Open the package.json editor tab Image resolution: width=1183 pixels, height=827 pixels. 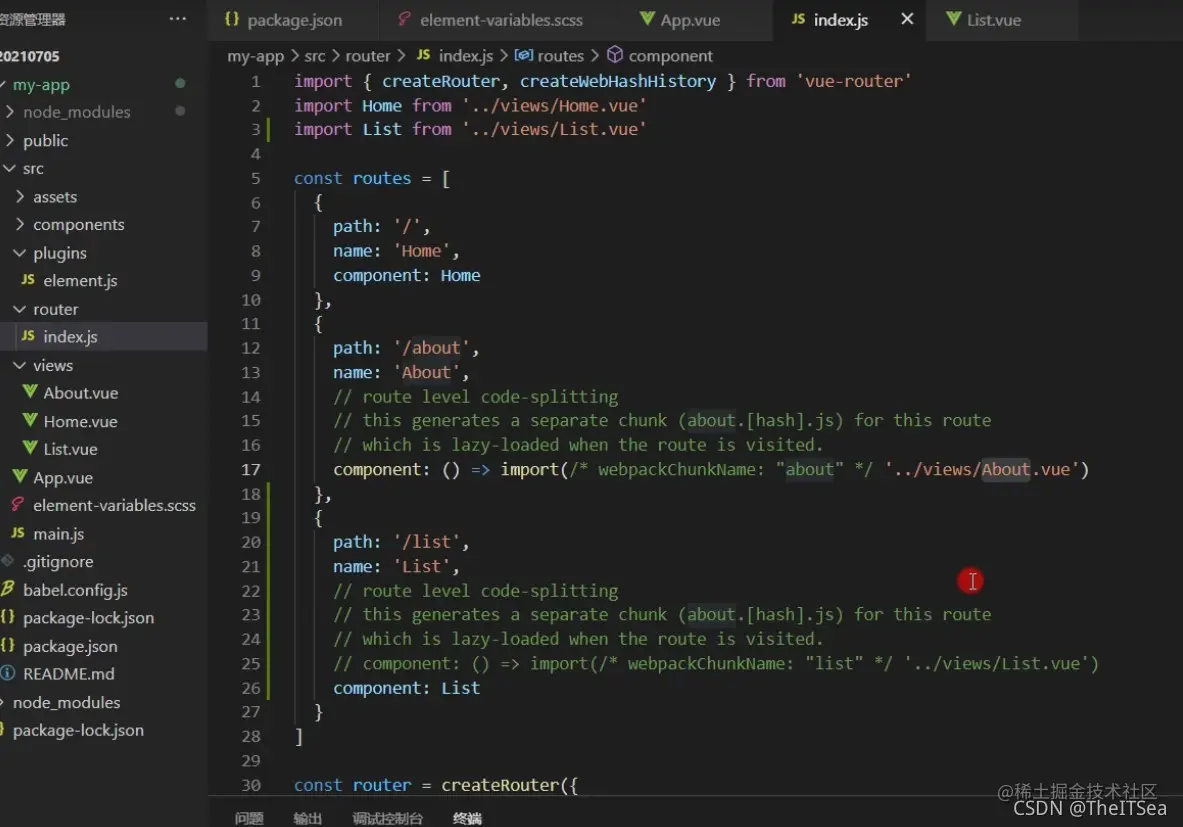[x=283, y=20]
